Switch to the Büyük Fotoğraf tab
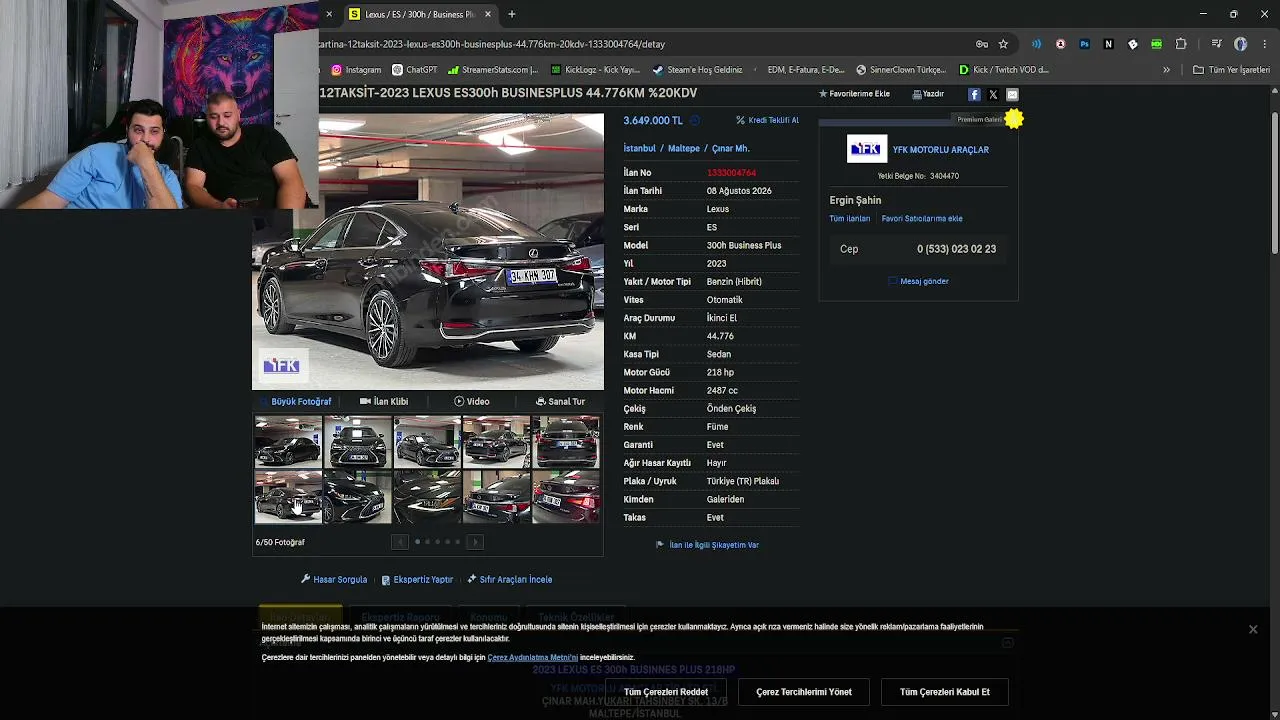The height and width of the screenshot is (720, 1280). click(297, 402)
